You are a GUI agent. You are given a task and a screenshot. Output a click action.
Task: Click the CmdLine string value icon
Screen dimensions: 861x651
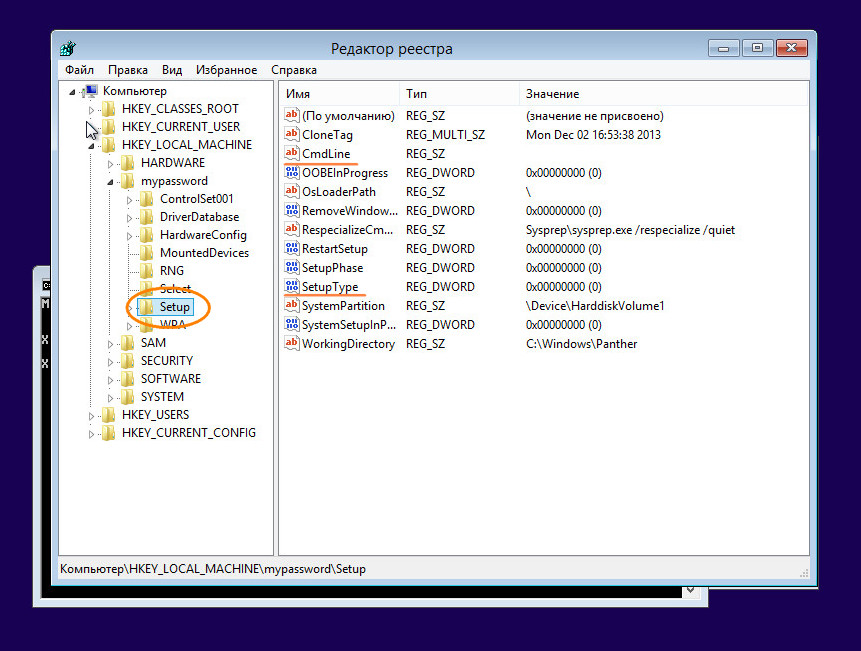click(x=292, y=154)
